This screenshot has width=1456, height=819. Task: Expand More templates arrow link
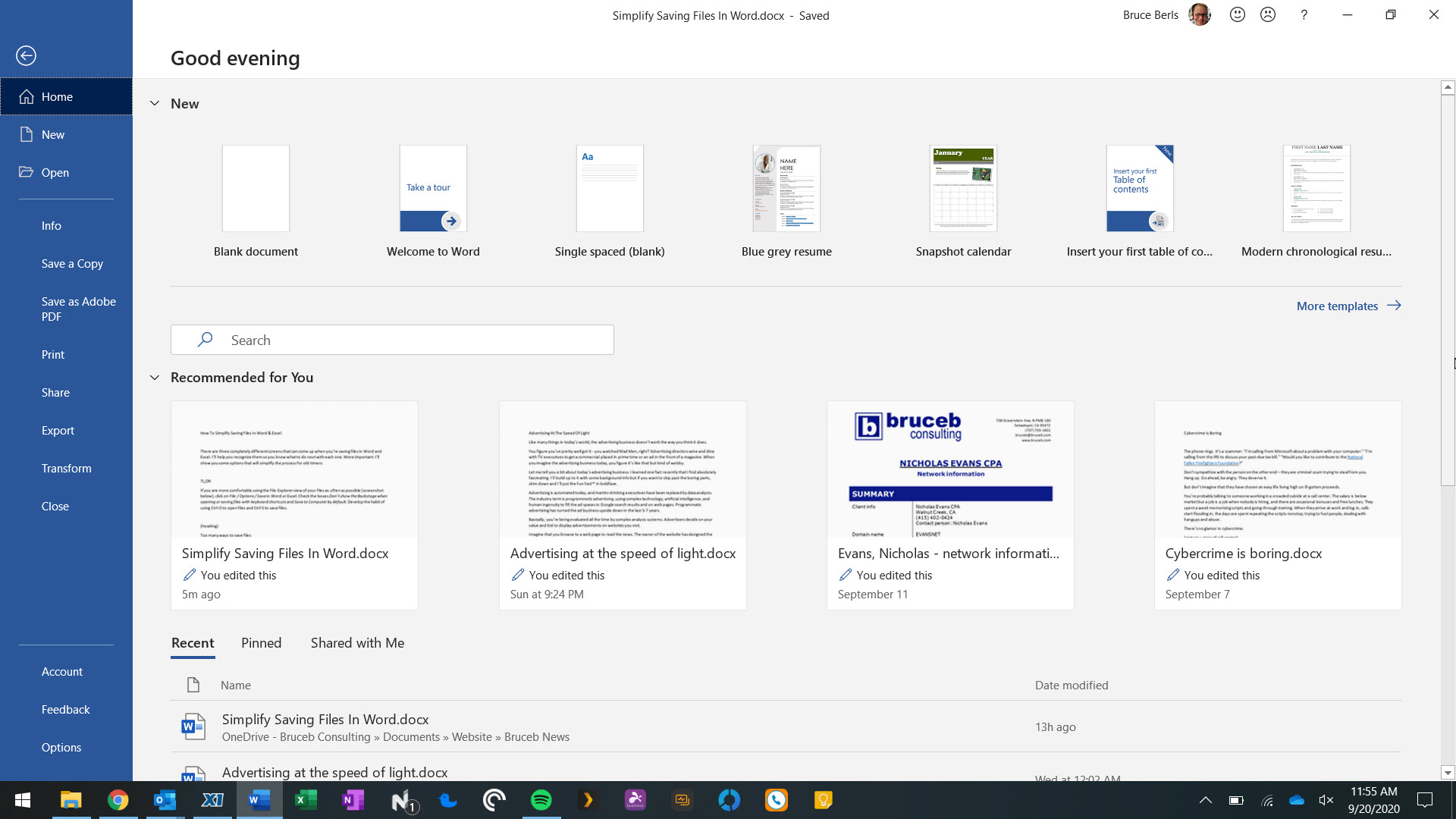[1349, 306]
